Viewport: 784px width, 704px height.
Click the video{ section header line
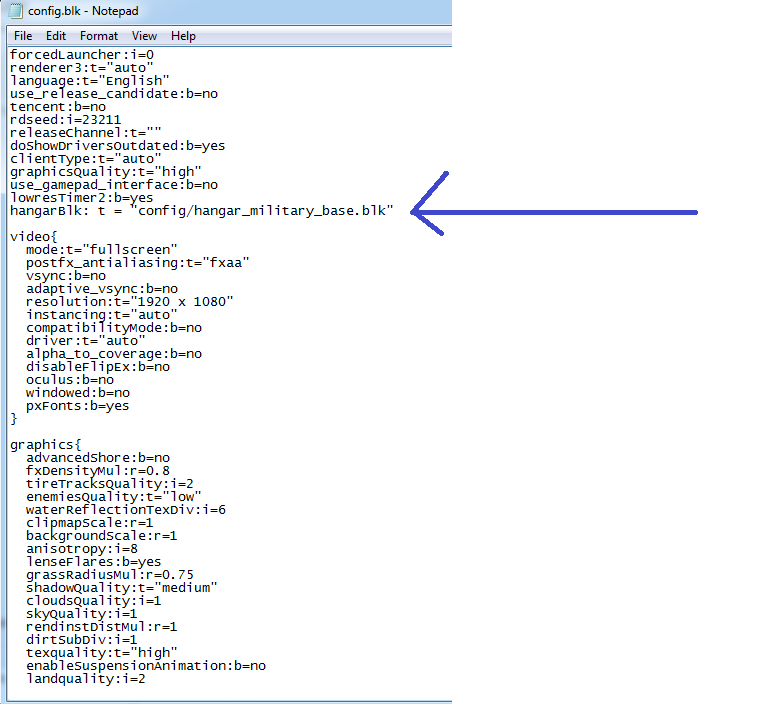coord(35,236)
